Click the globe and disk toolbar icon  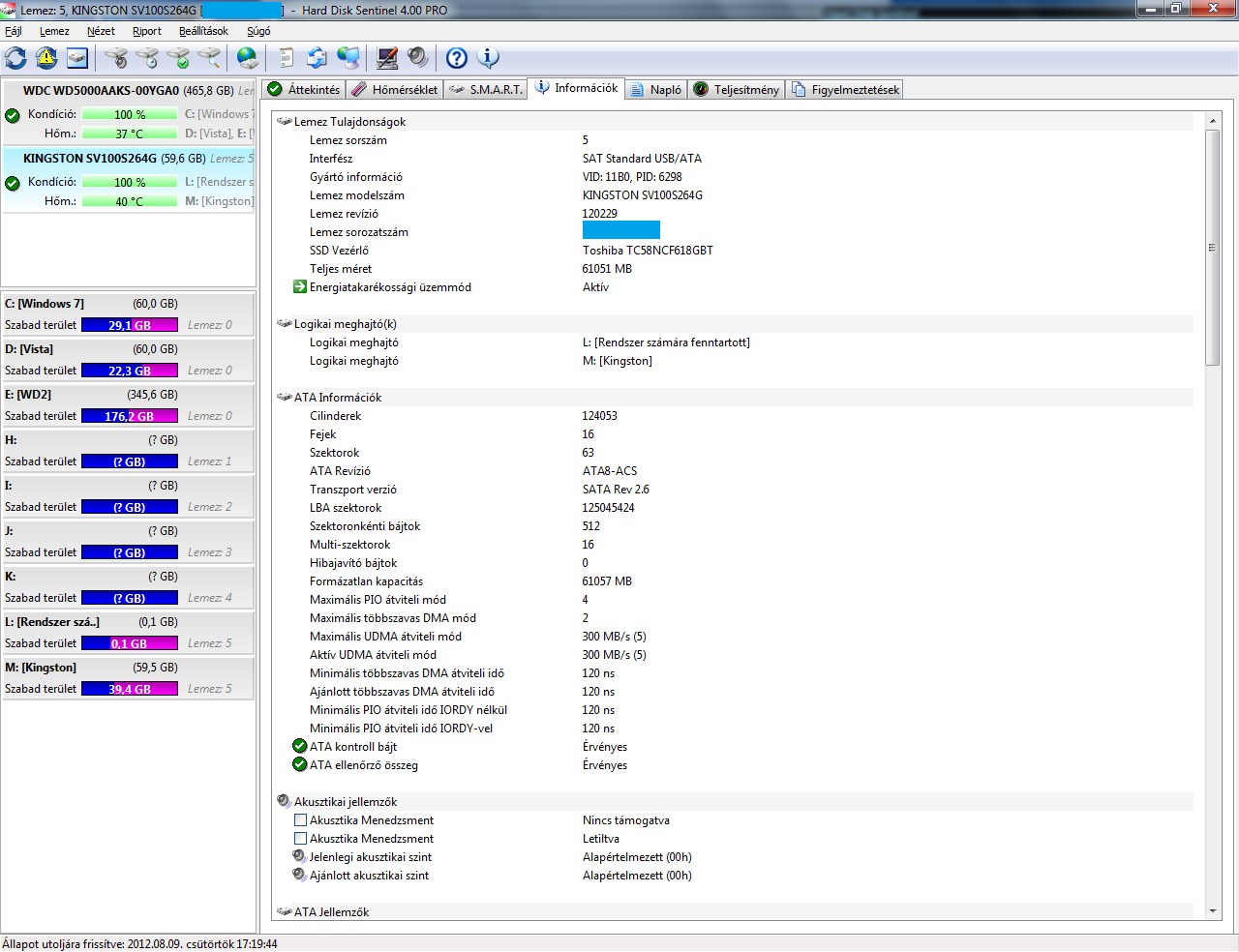point(248,58)
